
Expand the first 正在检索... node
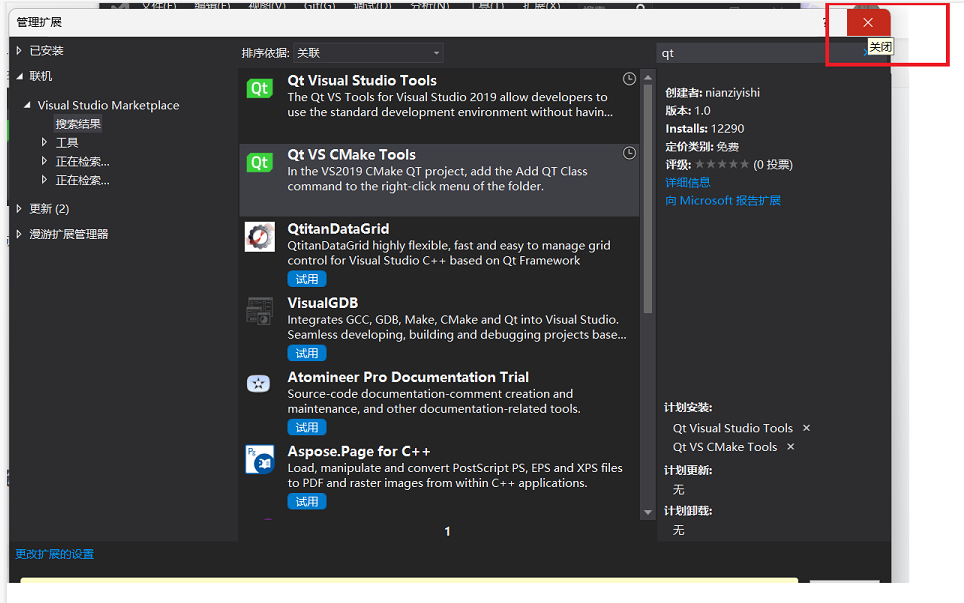click(44, 161)
